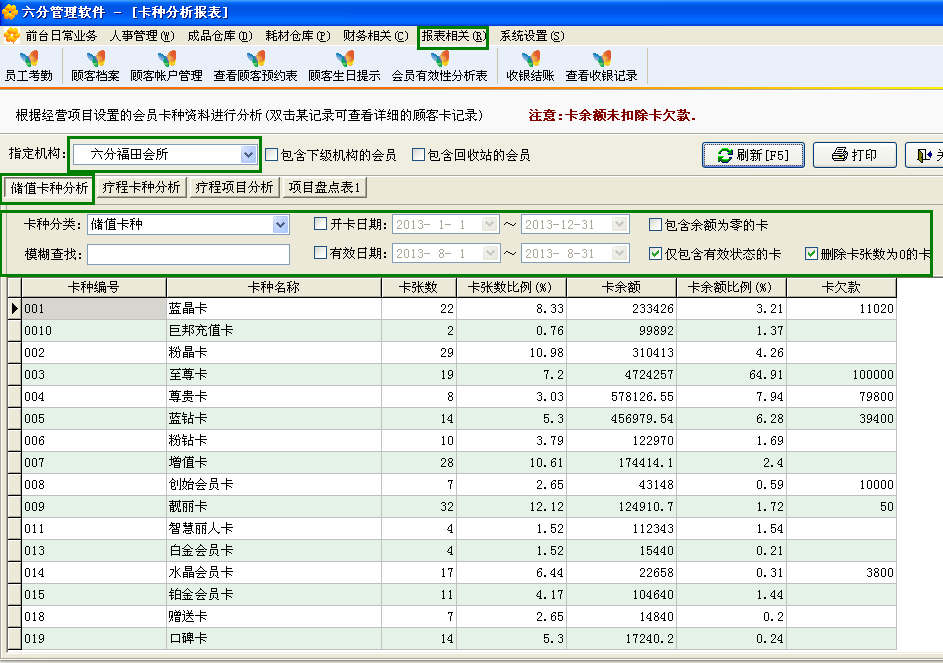Select the 粉钻卡 name cell

coord(274,440)
